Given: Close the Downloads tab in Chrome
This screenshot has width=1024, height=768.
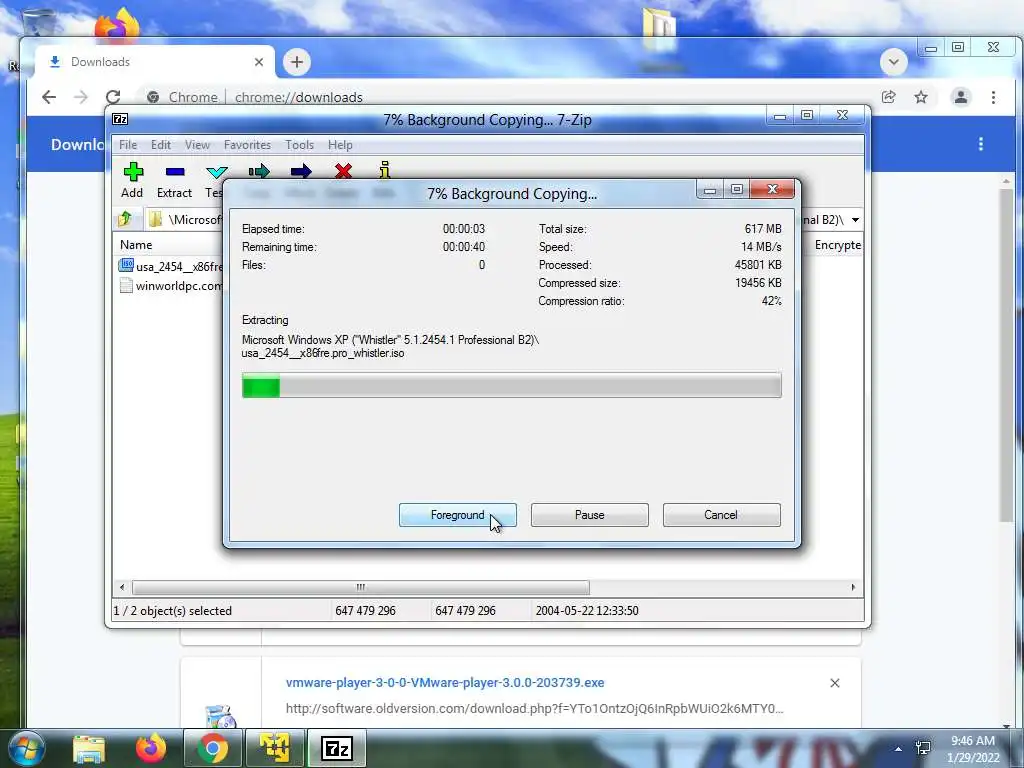Looking at the screenshot, I should [259, 62].
